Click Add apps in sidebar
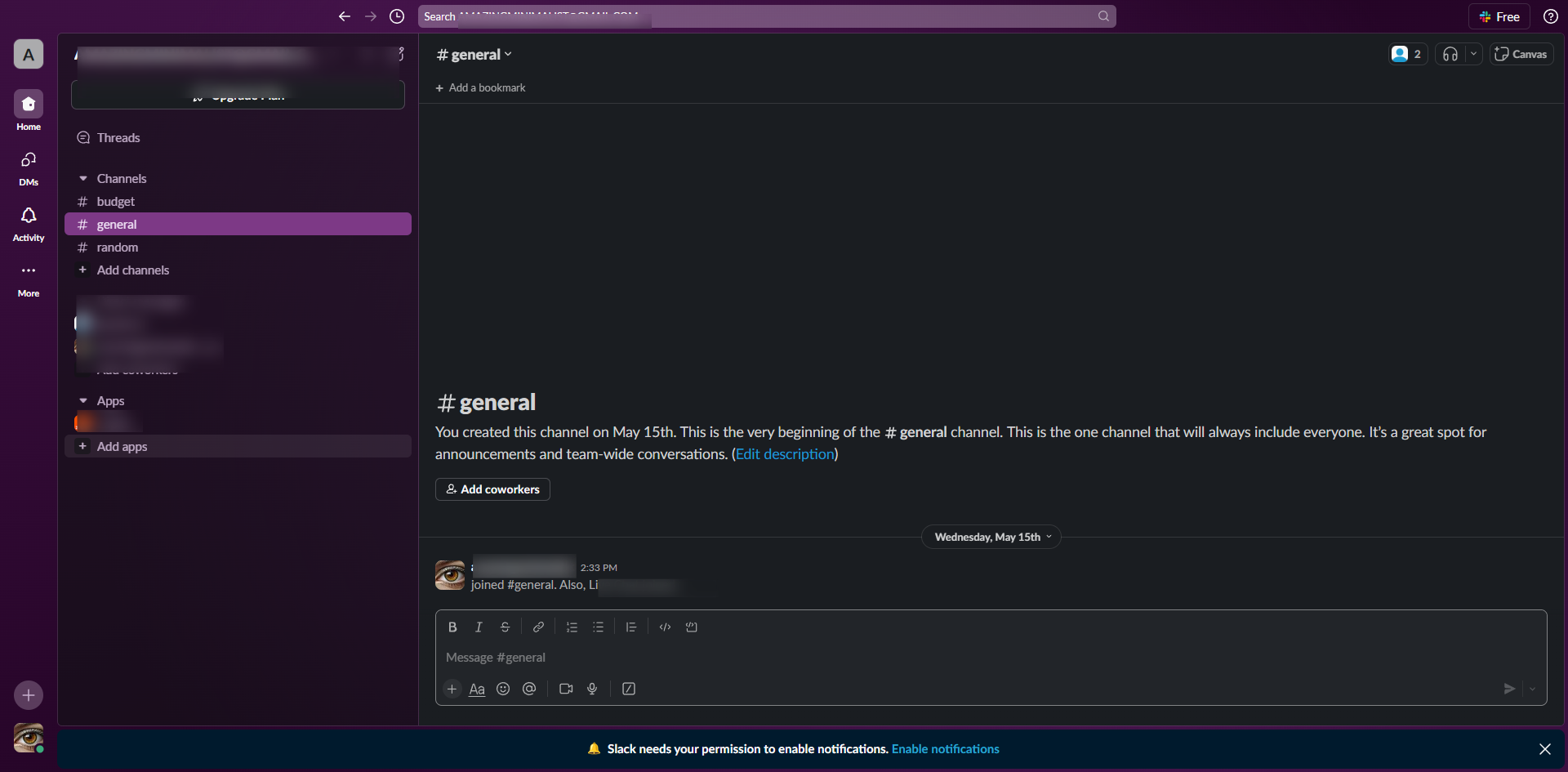The width and height of the screenshot is (1568, 772). pos(238,447)
